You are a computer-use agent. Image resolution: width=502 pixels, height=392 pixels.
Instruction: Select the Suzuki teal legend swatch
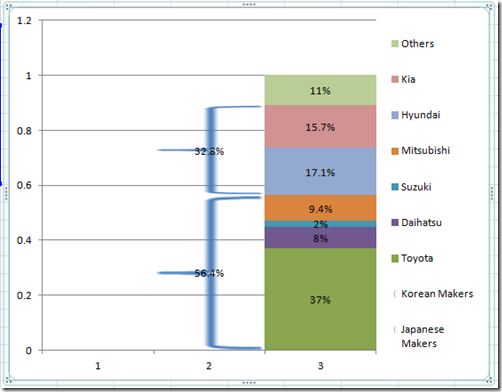395,187
